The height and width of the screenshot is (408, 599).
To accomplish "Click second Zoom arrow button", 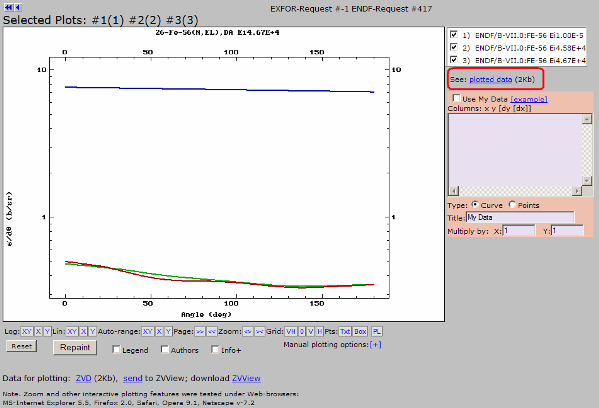I will [259, 332].
